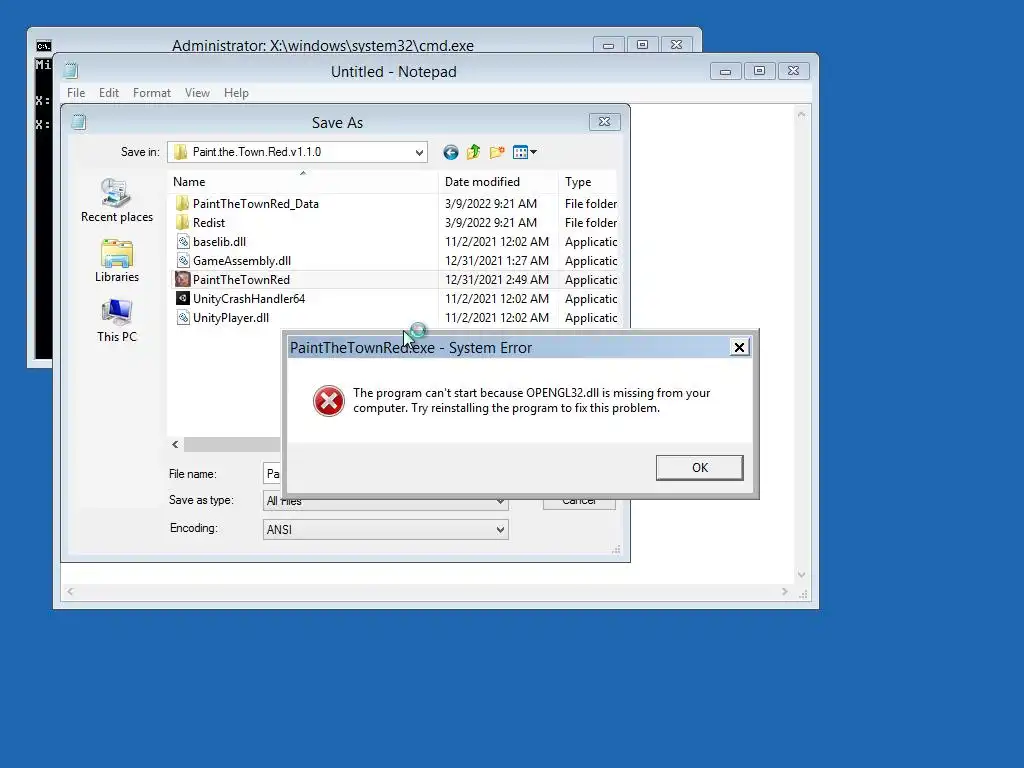Close the System Error dialog with X
1024x768 pixels.
pyautogui.click(x=739, y=347)
